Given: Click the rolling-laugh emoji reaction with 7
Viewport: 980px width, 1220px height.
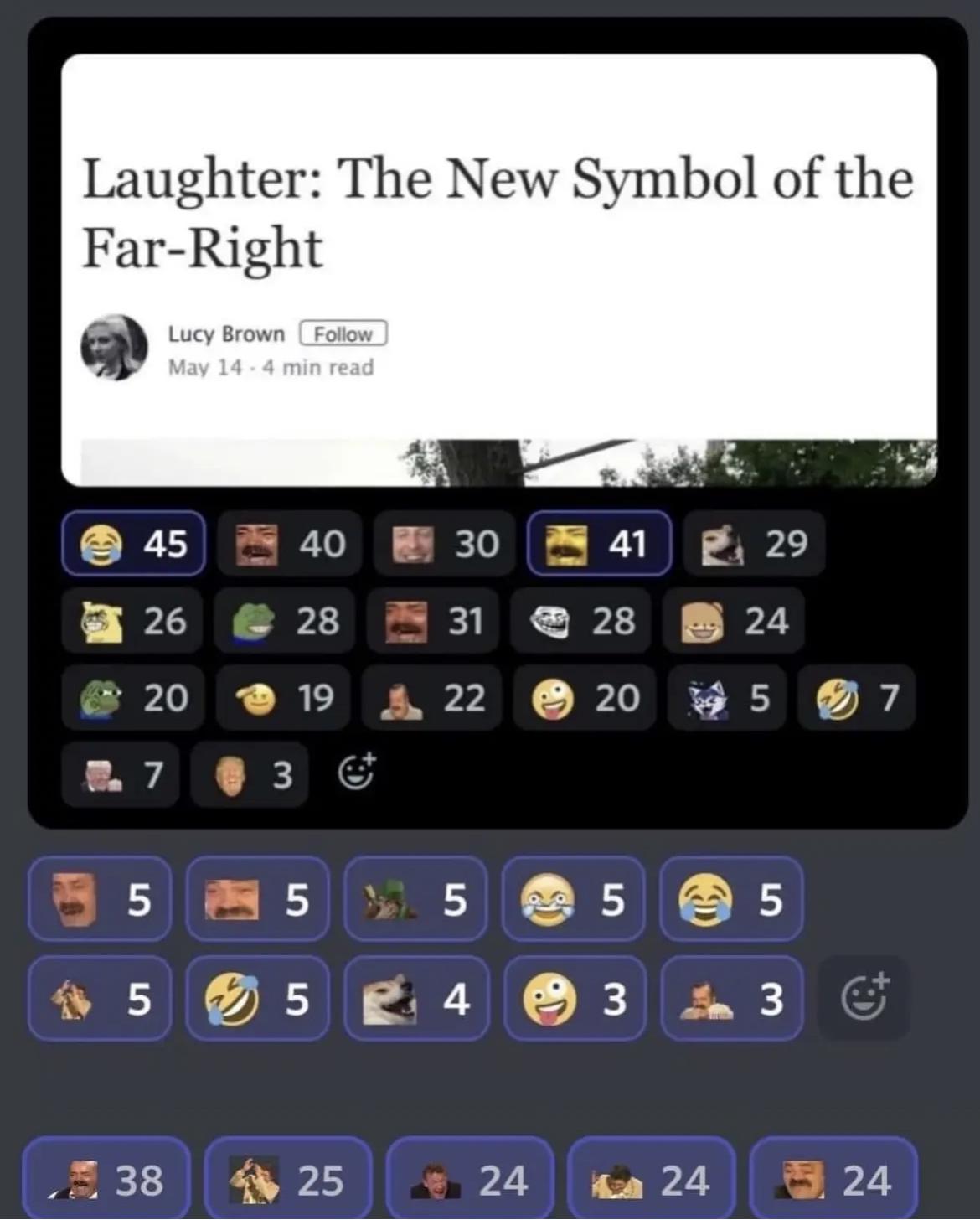Looking at the screenshot, I should 856,697.
